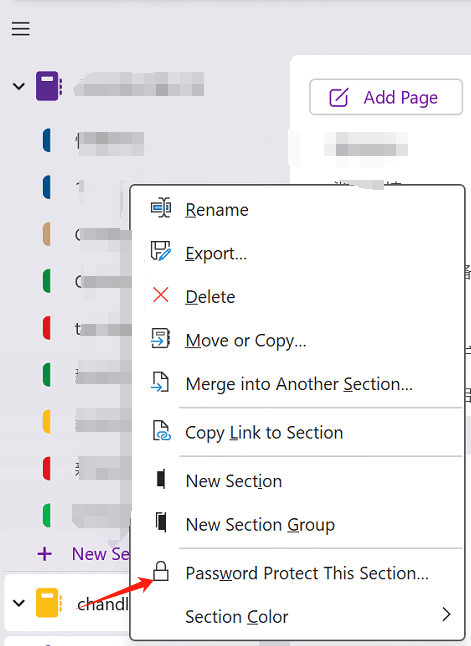Open the hamburger navigation menu
Viewport: 471px width, 646px height.
tap(20, 29)
